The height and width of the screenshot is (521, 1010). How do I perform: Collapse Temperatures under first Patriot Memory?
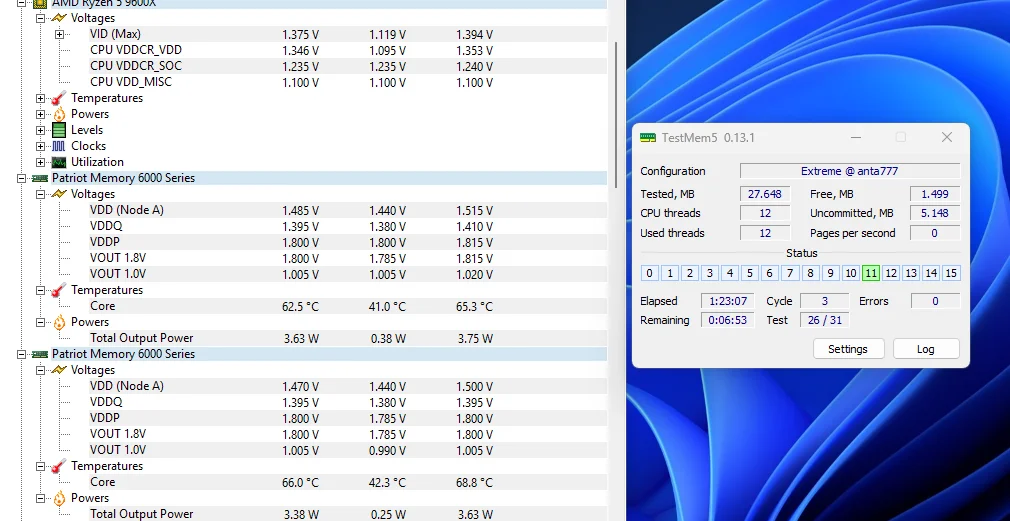41,290
